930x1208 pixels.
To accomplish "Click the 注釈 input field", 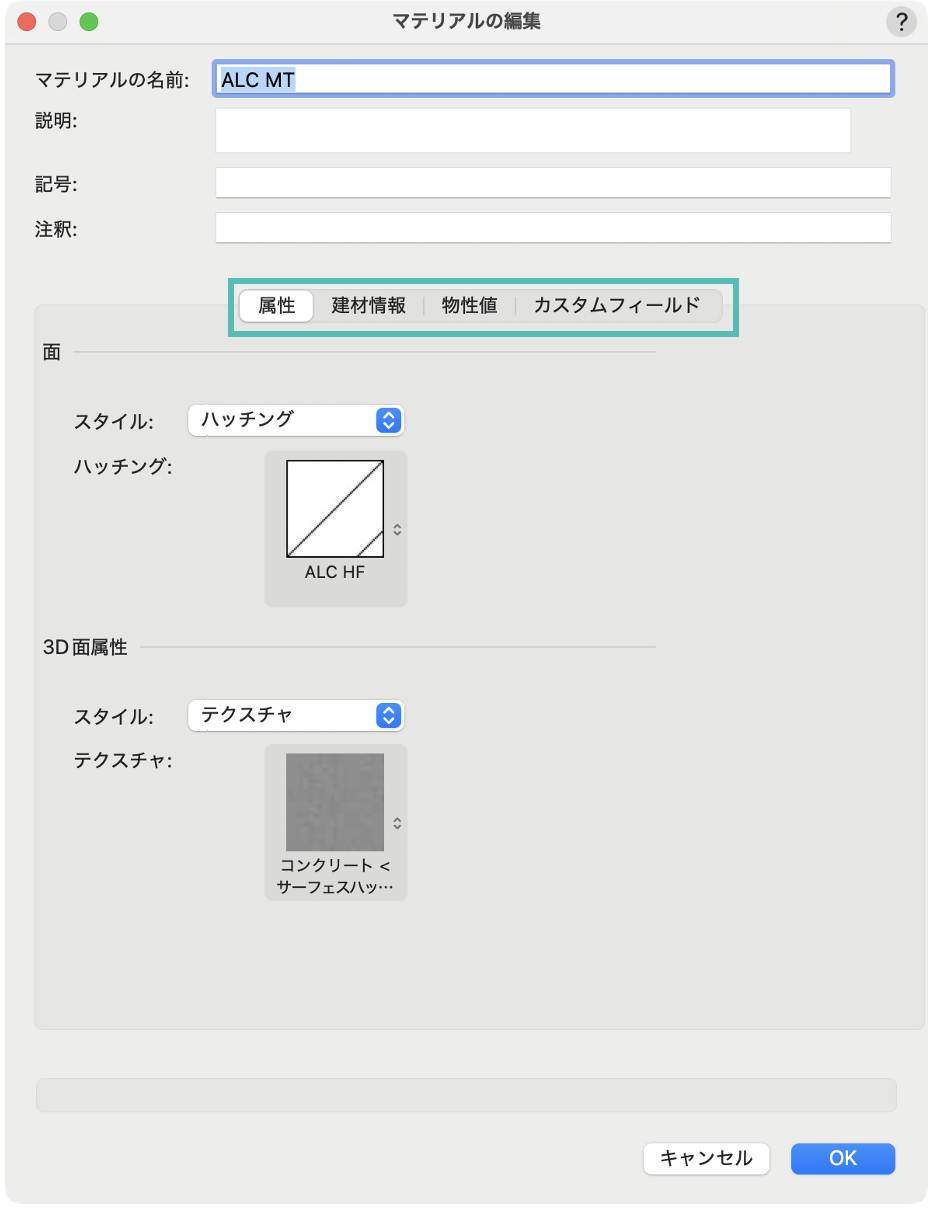I will (553, 228).
